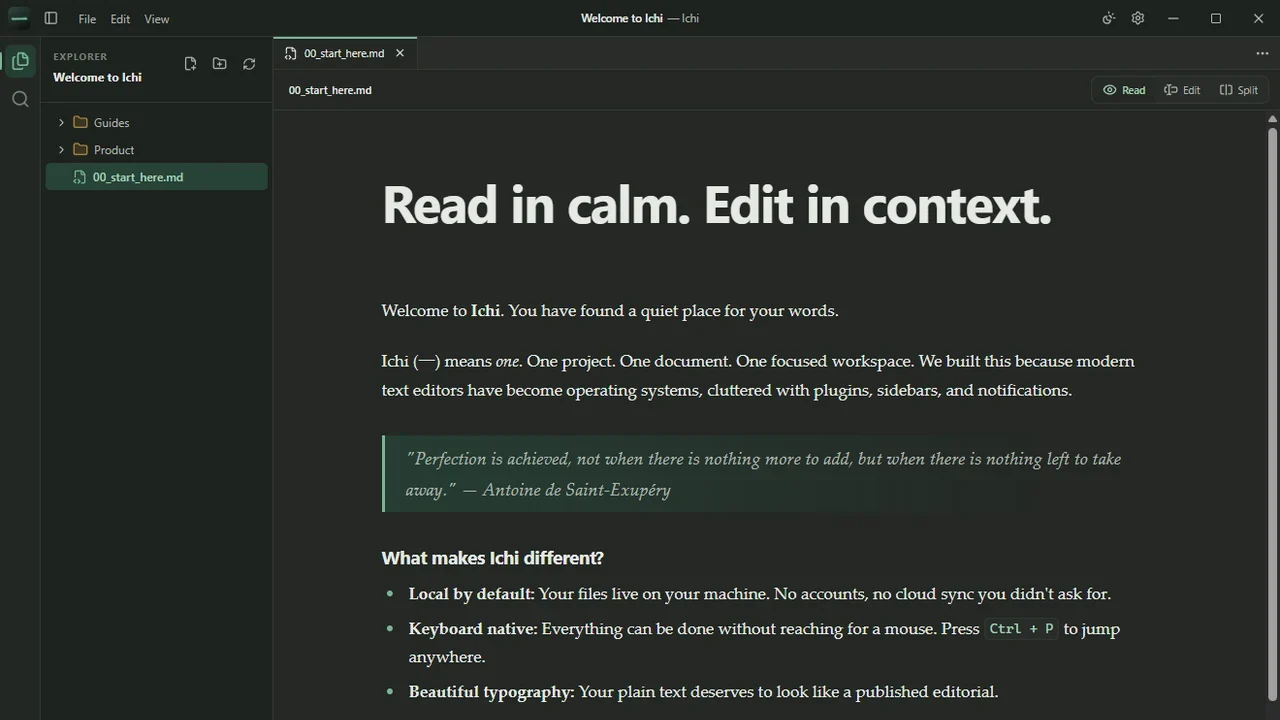This screenshot has width=1280, height=720.
Task: Click the scrollbar up arrow
Action: (1272, 118)
